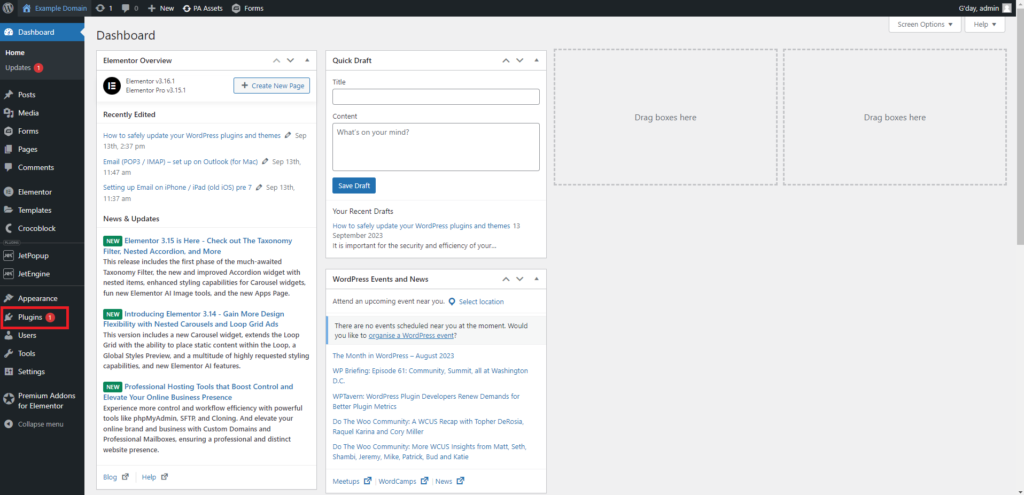
Task: Open Forms in the sidebar
Action: [x=42, y=131]
